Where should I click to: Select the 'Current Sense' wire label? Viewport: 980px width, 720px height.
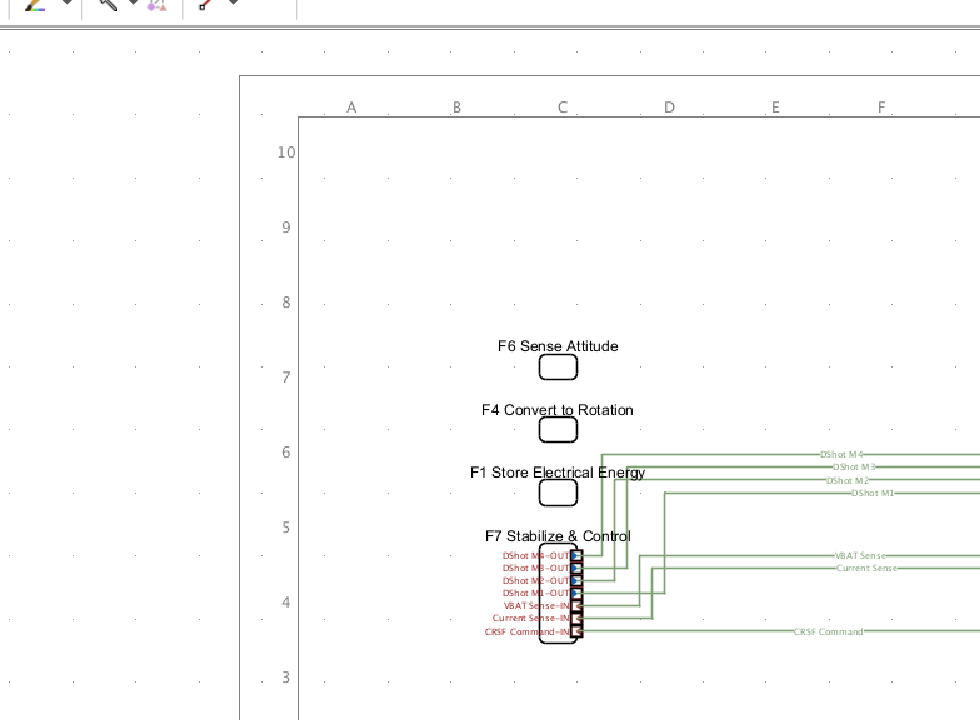click(x=867, y=568)
